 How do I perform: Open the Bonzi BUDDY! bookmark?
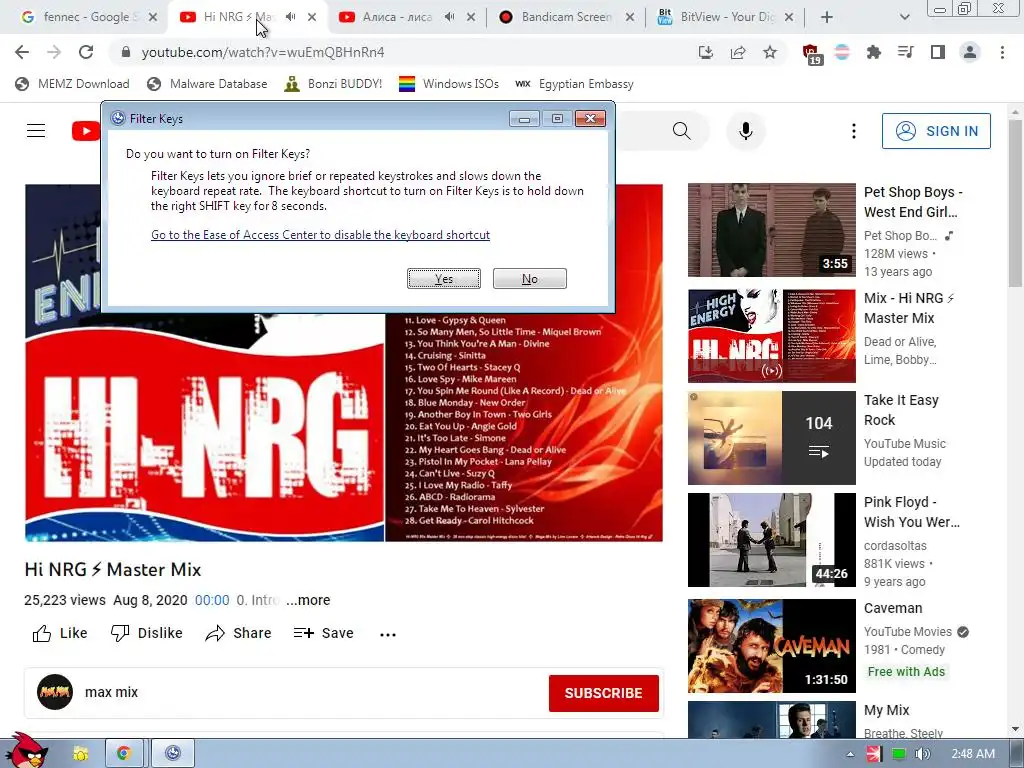[x=333, y=84]
